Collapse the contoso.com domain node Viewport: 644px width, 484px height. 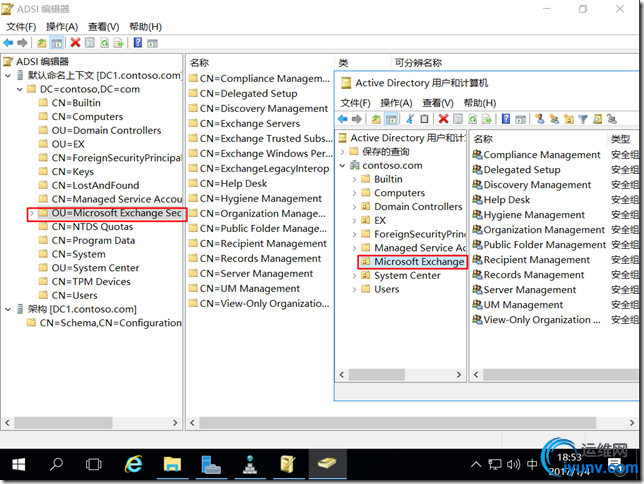point(343,166)
